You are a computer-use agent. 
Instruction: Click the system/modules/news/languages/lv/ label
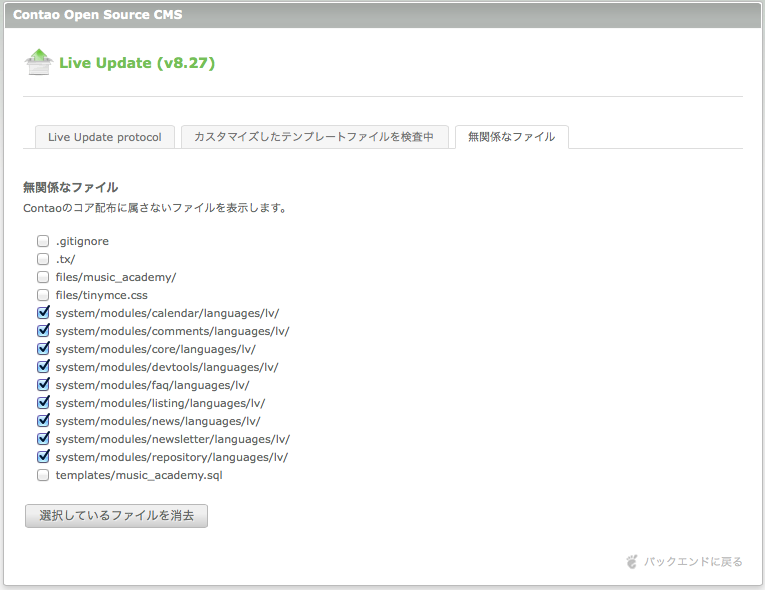click(x=158, y=421)
